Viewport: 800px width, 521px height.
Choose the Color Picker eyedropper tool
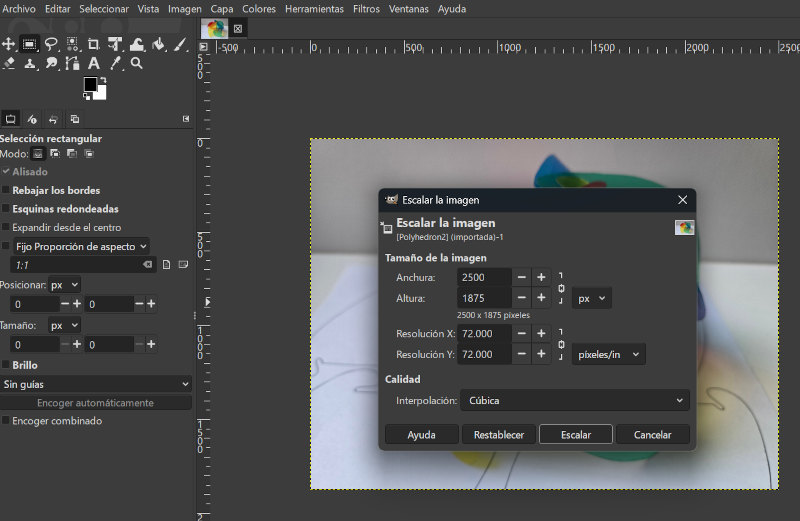(x=116, y=63)
